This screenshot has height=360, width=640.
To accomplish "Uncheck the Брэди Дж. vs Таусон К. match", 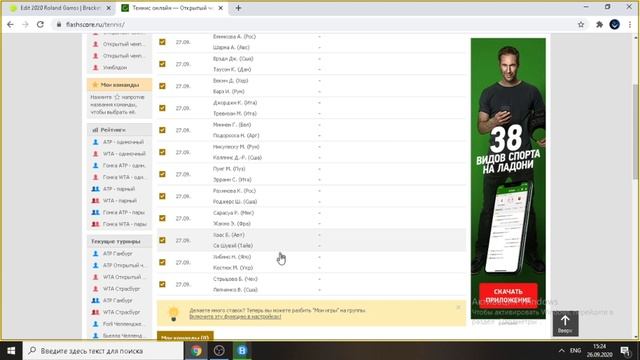I will (x=162, y=64).
